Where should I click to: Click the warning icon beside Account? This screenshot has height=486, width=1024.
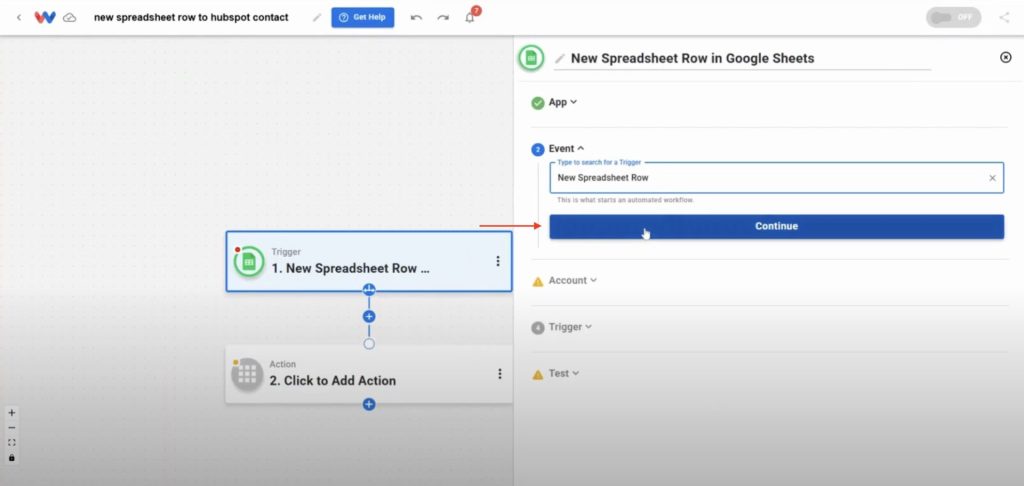click(x=537, y=282)
